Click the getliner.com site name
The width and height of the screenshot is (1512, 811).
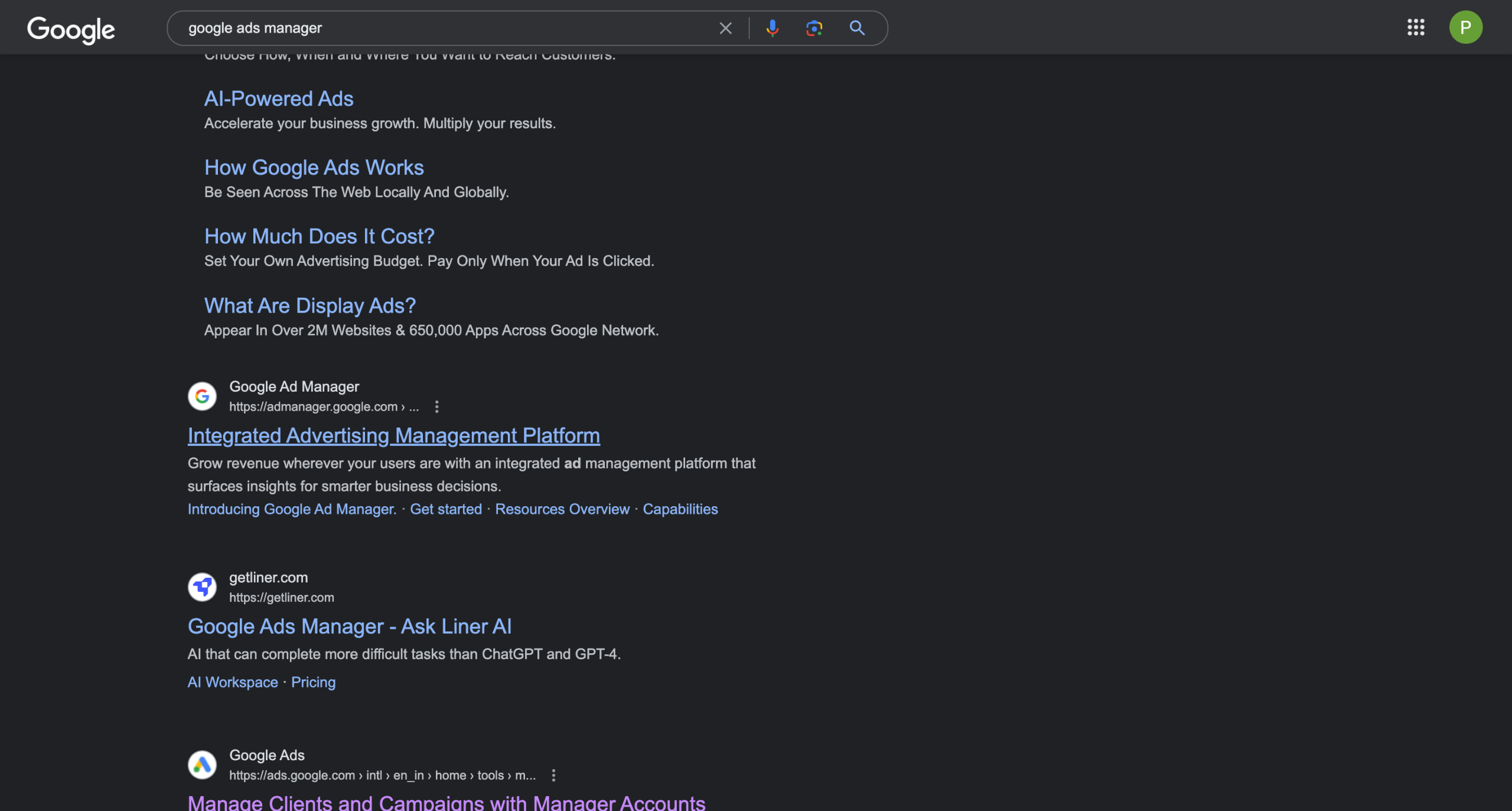(269, 577)
